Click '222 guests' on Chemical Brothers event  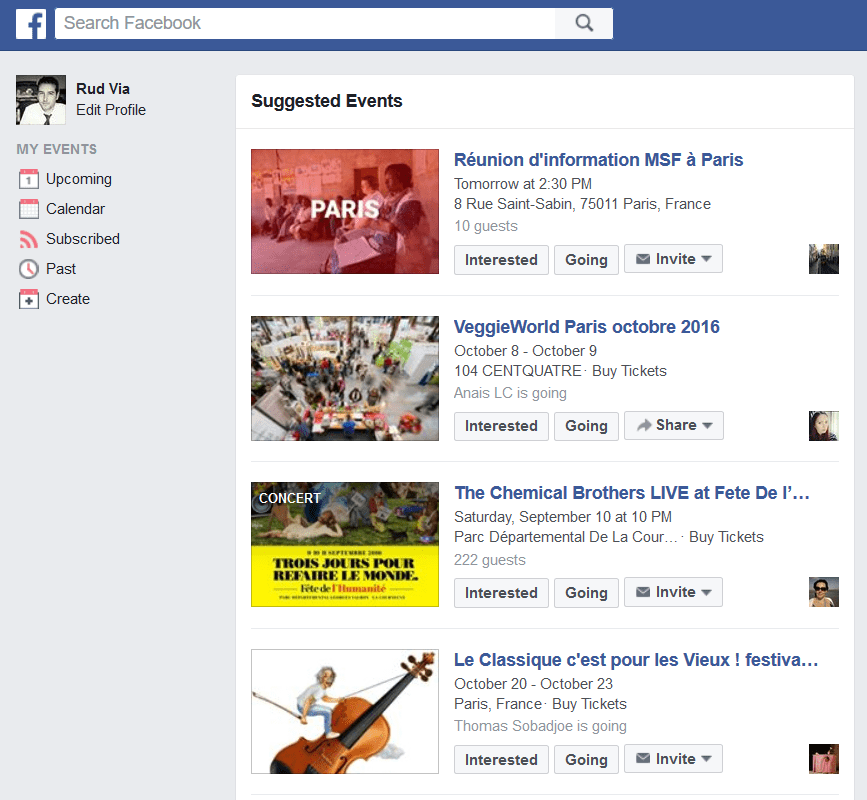point(490,560)
